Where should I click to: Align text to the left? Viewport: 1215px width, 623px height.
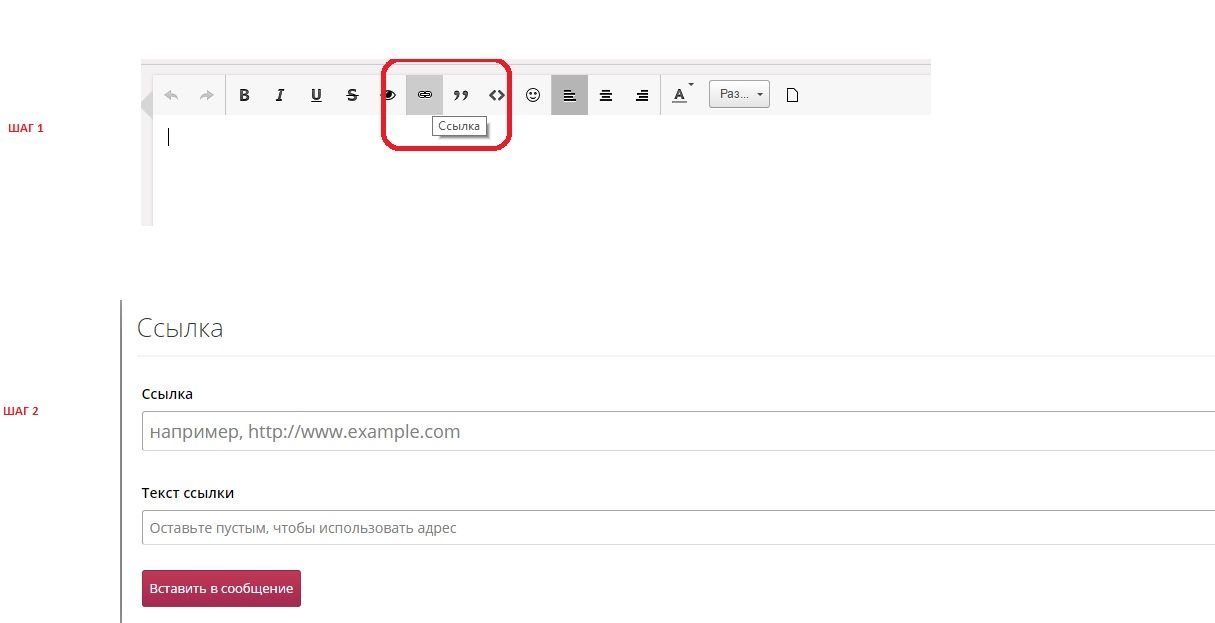pyautogui.click(x=569, y=95)
